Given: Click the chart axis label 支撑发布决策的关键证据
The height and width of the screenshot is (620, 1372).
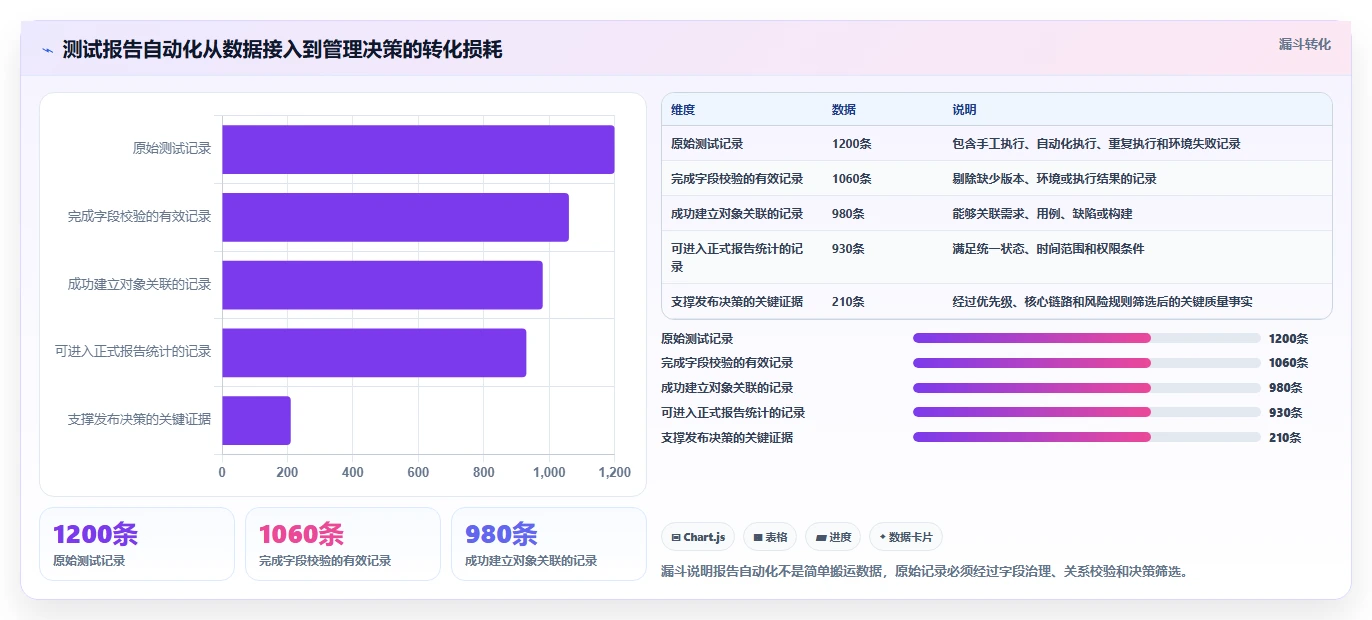Looking at the screenshot, I should [x=140, y=420].
